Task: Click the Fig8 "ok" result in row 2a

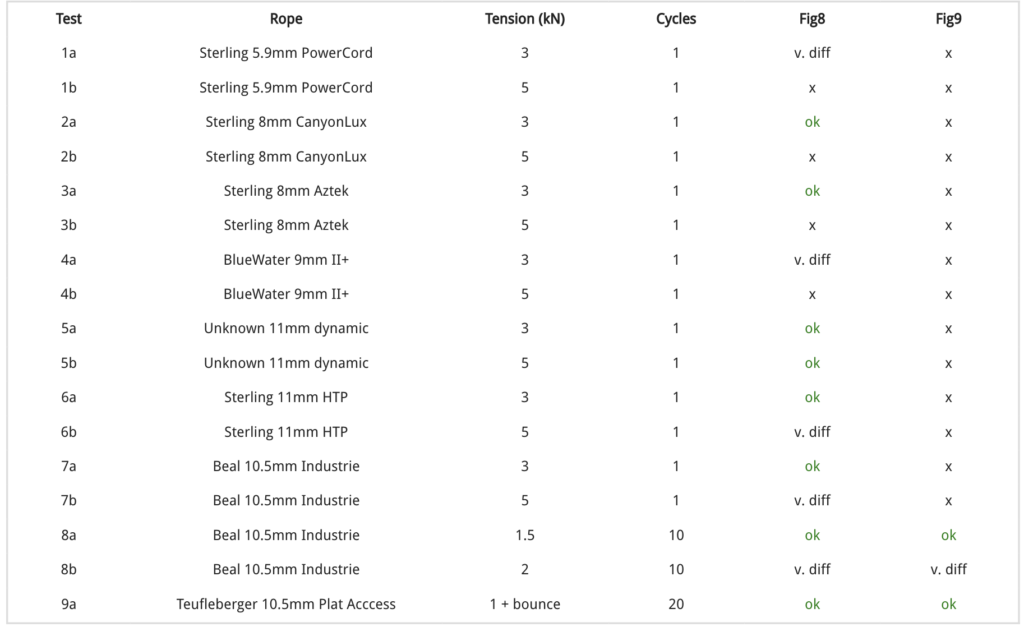Action: tap(812, 122)
